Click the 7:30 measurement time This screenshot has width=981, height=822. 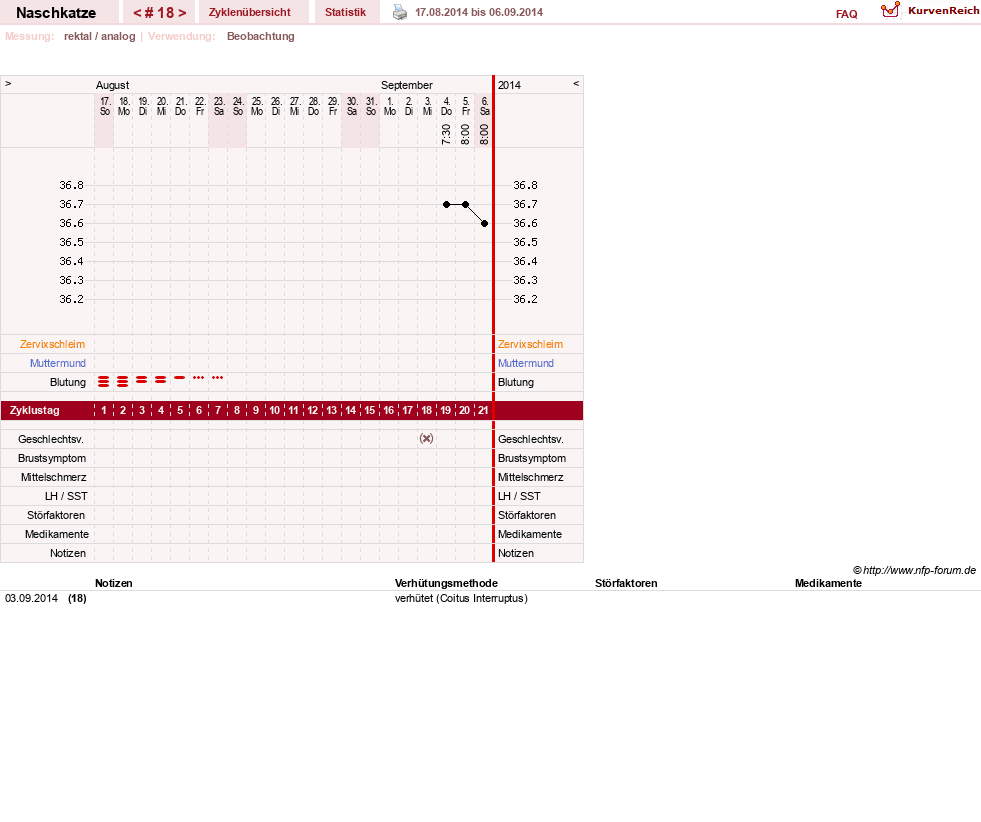click(446, 134)
